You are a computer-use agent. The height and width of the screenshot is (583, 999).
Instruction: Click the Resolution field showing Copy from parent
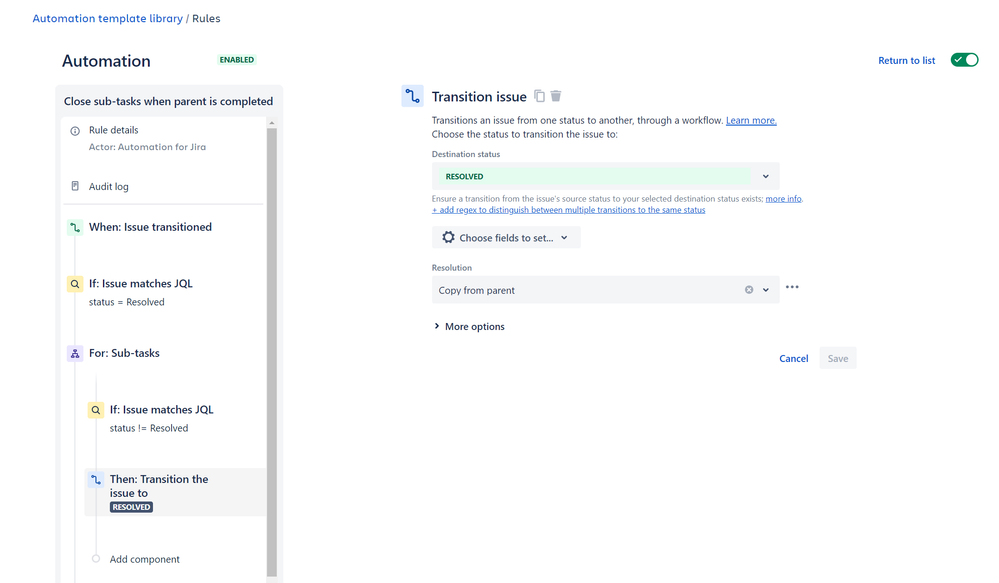[x=605, y=290]
